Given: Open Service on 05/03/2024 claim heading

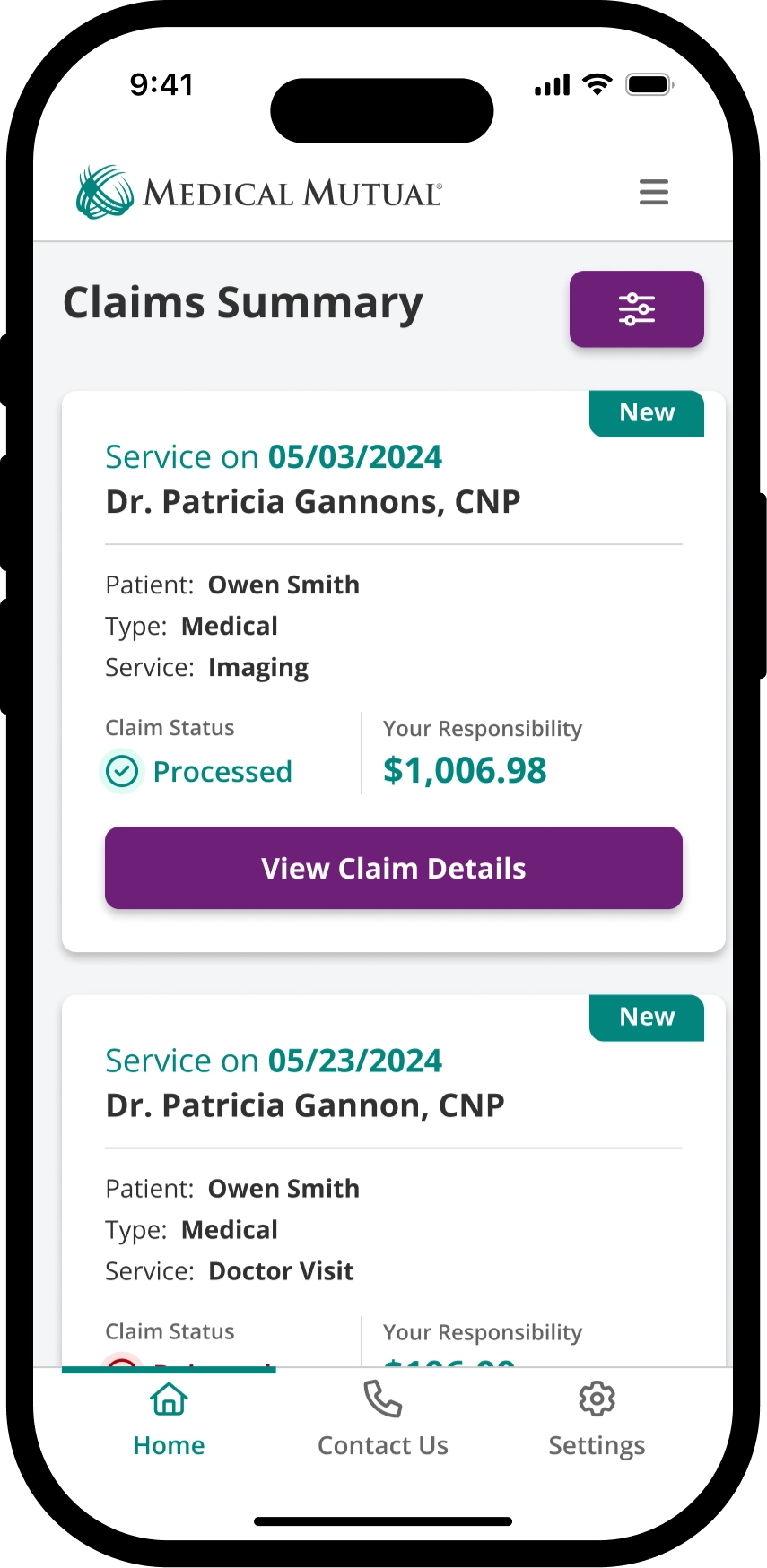Looking at the screenshot, I should (x=274, y=457).
